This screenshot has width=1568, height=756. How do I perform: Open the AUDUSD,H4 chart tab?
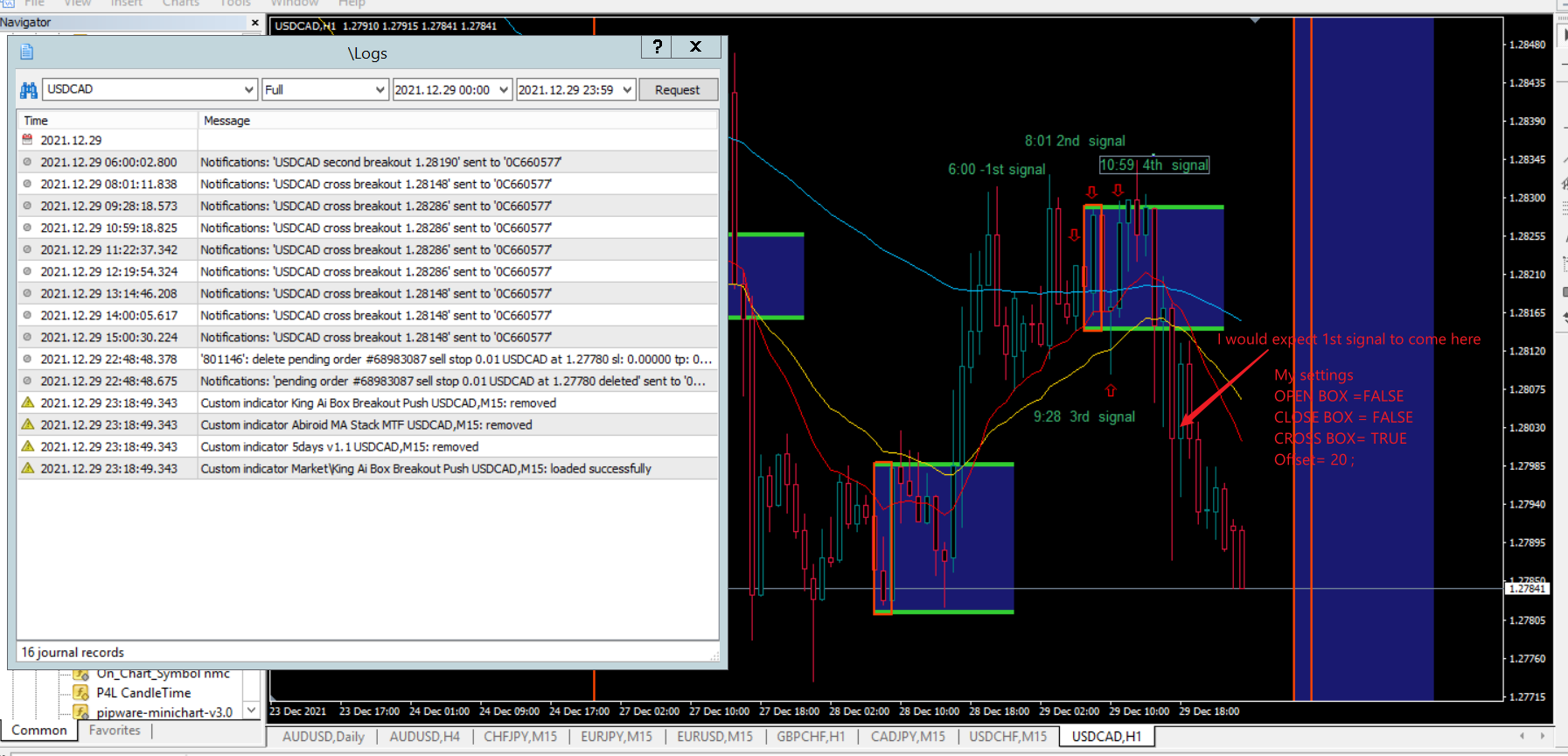pos(425,737)
